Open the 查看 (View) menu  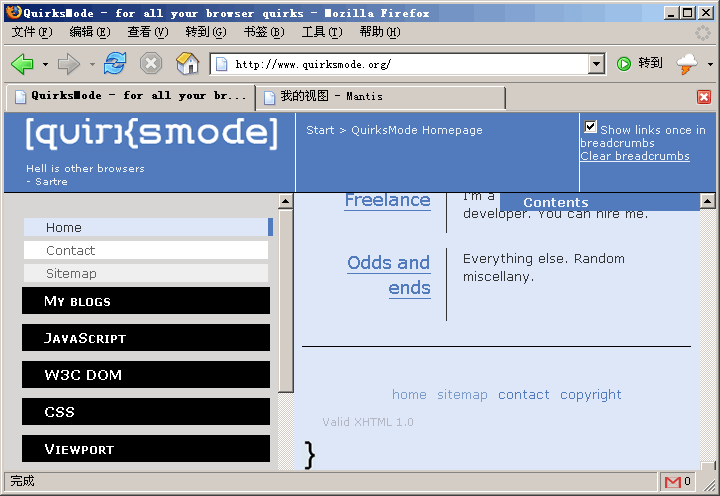click(x=148, y=32)
